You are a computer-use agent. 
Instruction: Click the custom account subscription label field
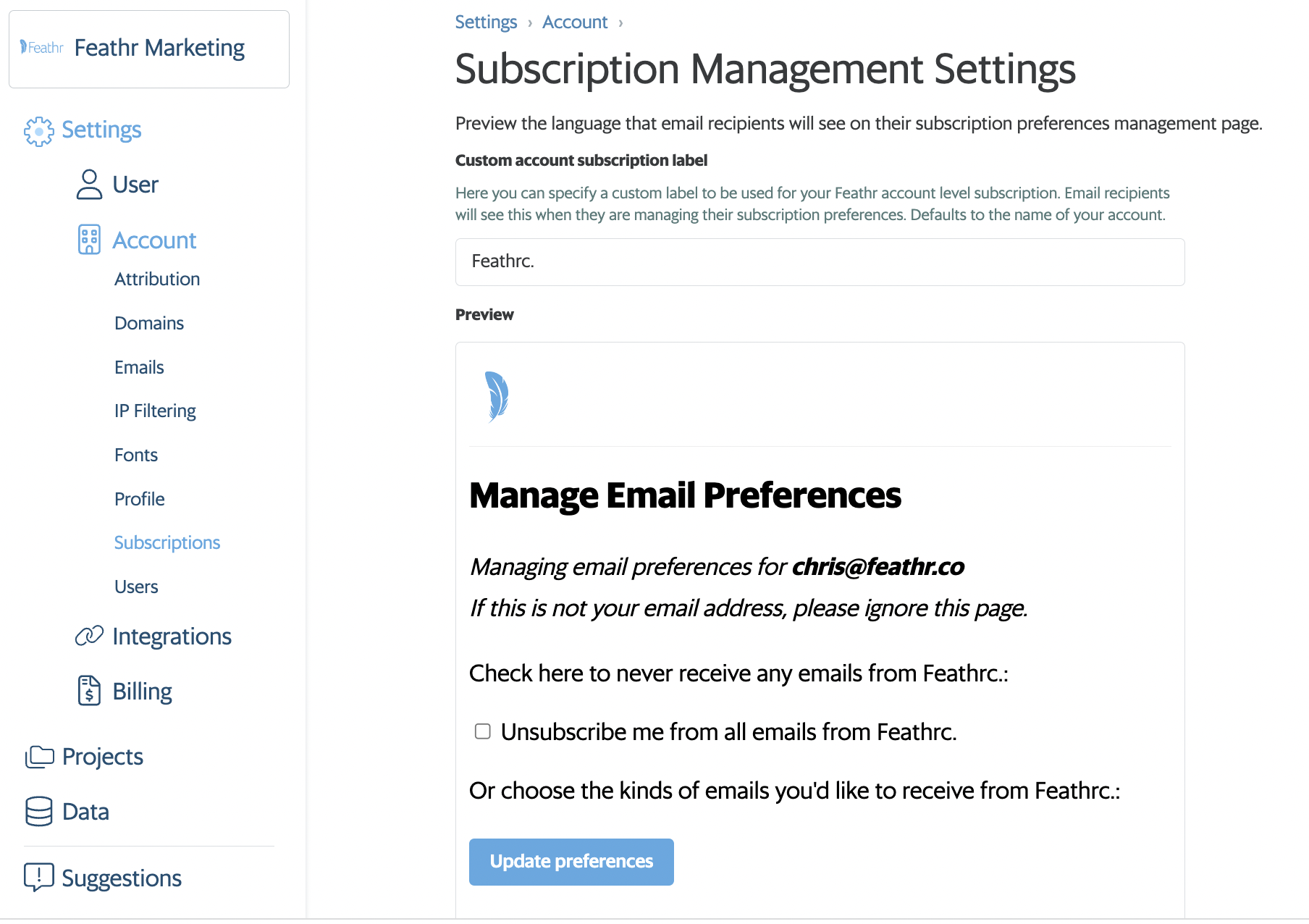820,262
